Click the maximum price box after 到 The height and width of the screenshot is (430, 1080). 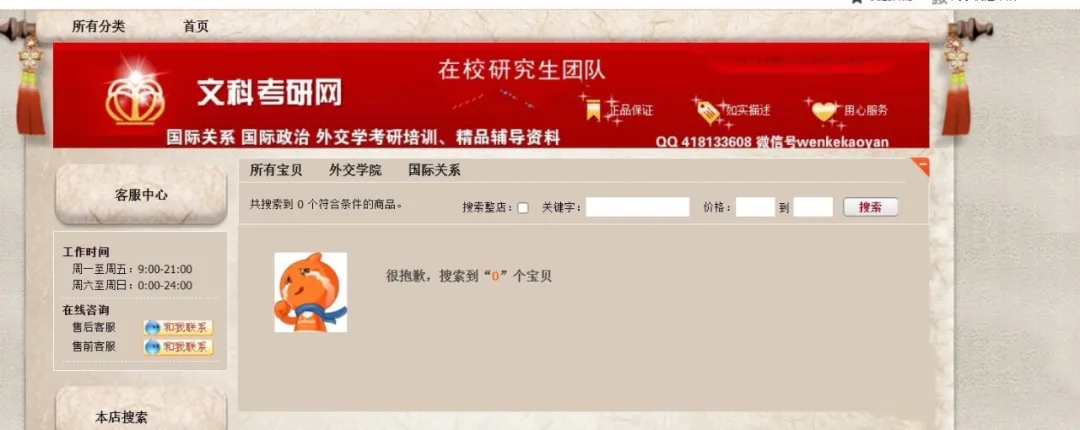coord(813,207)
